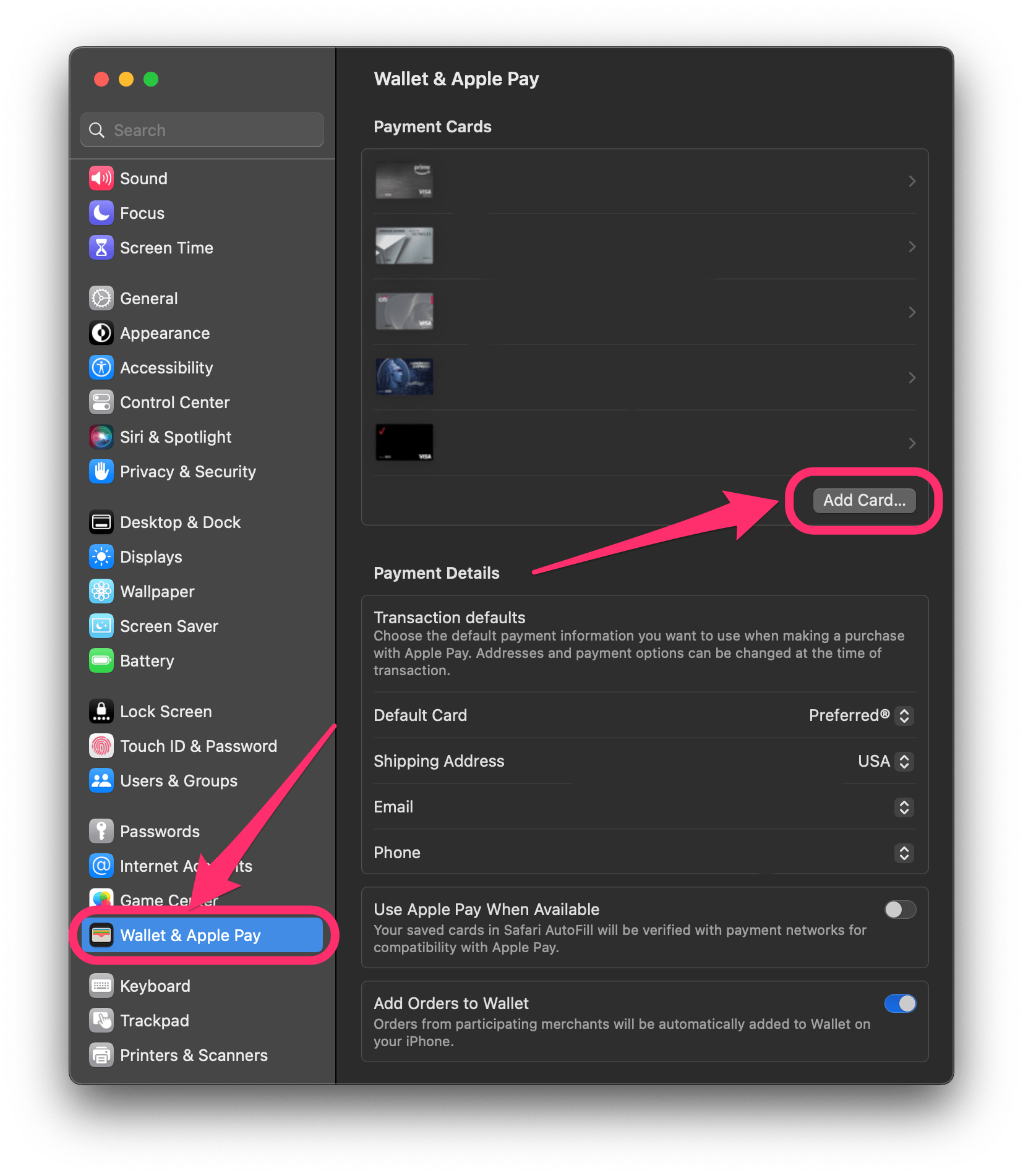
Task: Click the Wallet & Apple Pay icon
Action: click(x=101, y=935)
